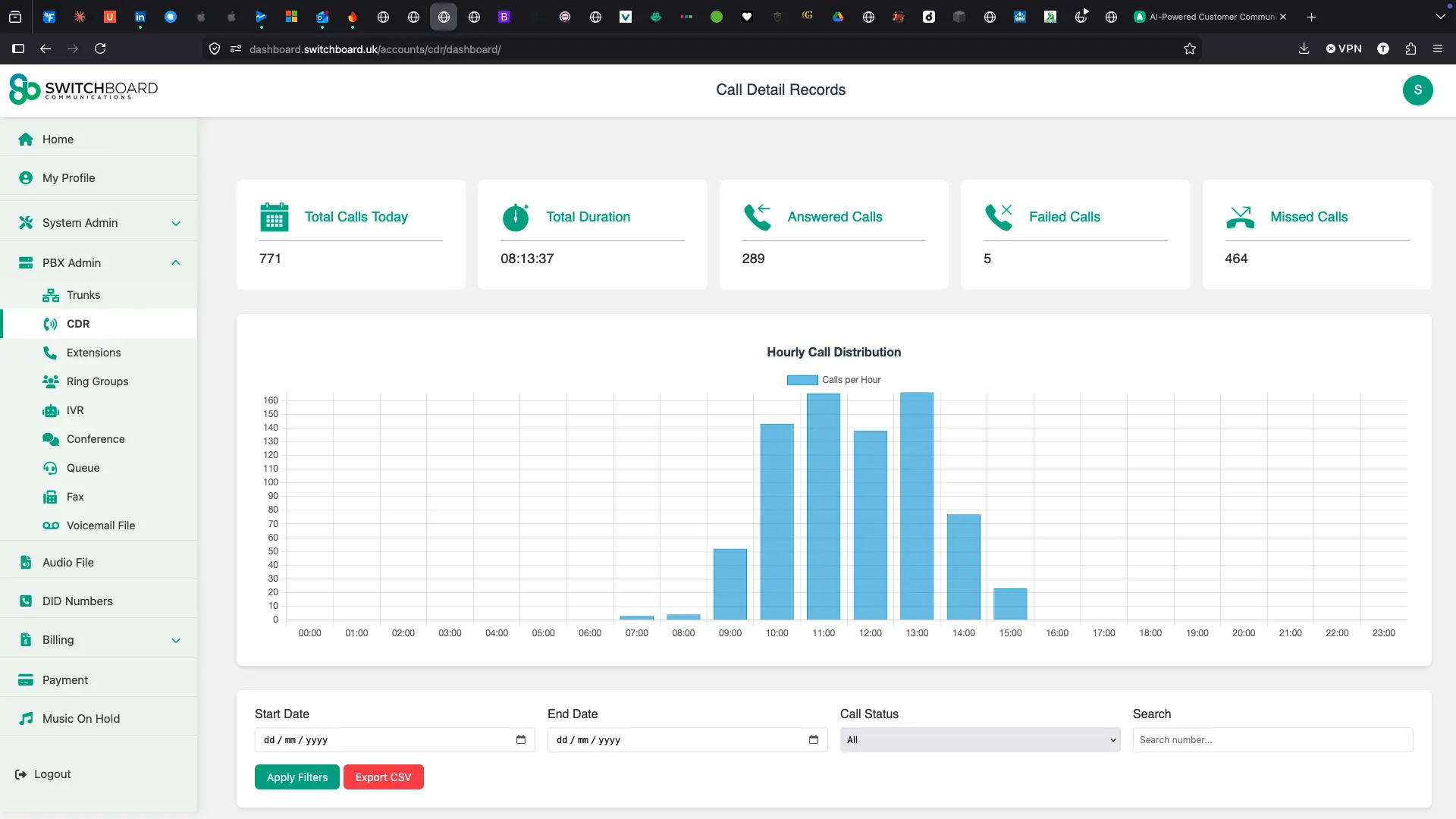Open the Home sidebar item
1456x819 pixels.
pyautogui.click(x=99, y=139)
